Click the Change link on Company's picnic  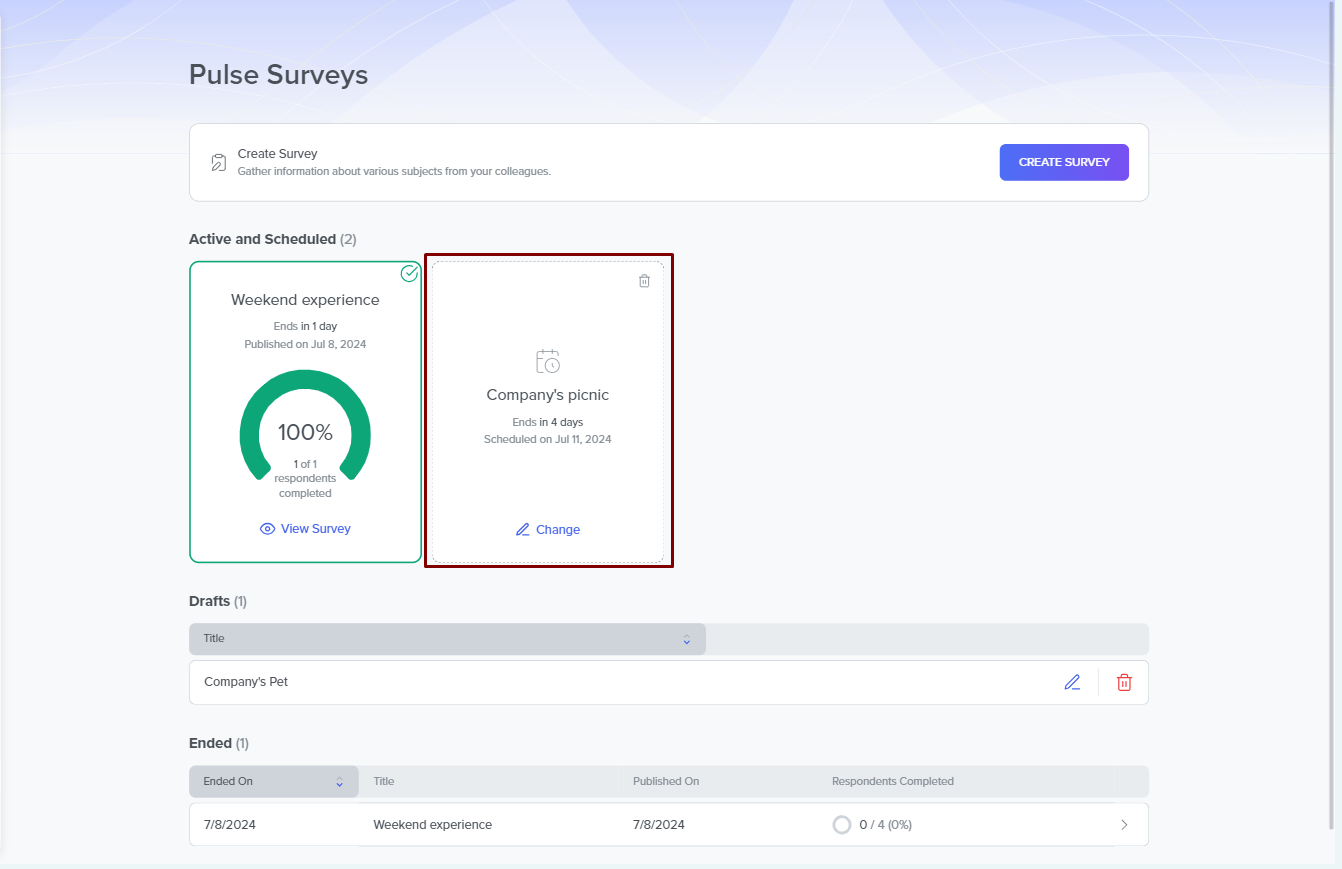(x=558, y=530)
